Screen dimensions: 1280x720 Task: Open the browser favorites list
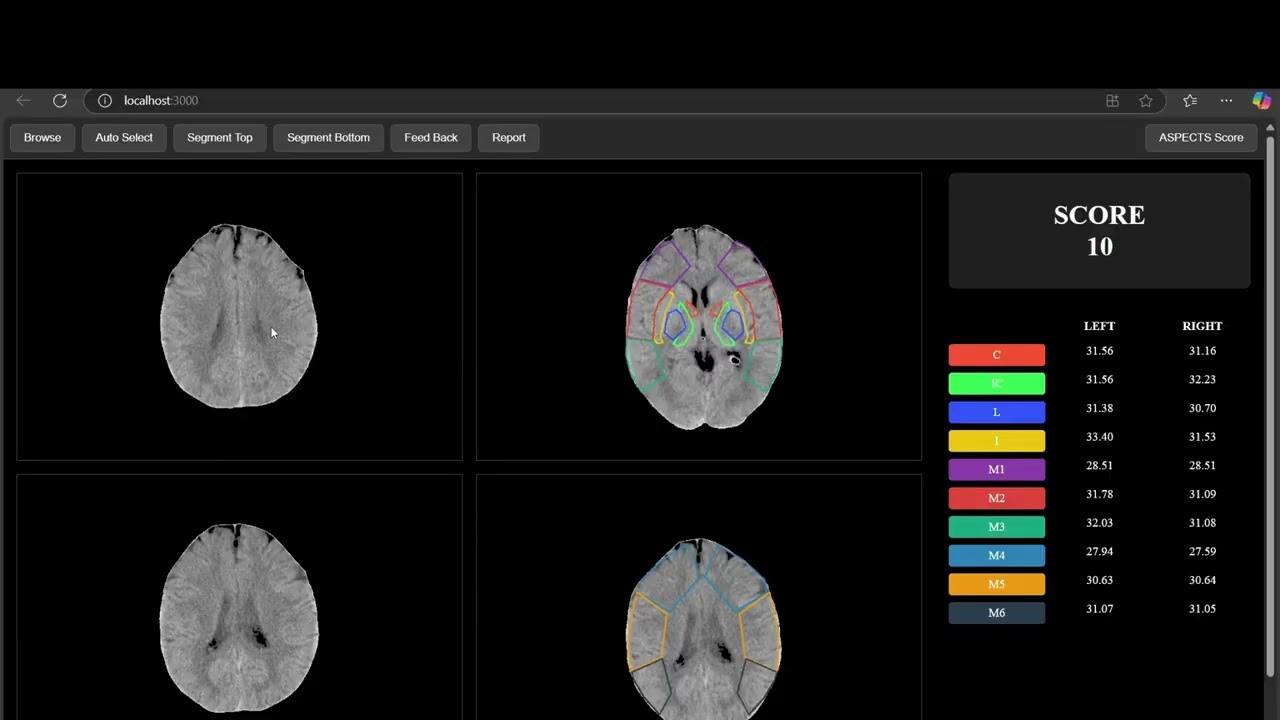pos(1190,101)
